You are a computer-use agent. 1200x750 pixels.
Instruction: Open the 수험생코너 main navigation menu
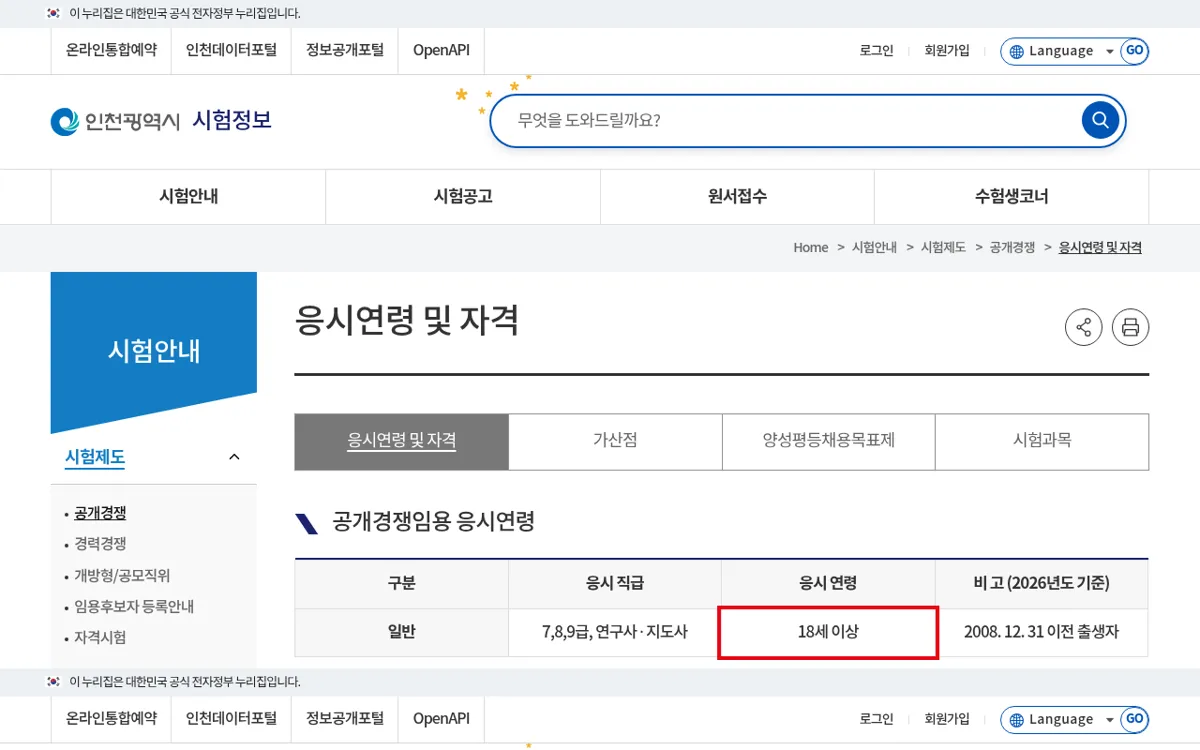click(x=1012, y=196)
